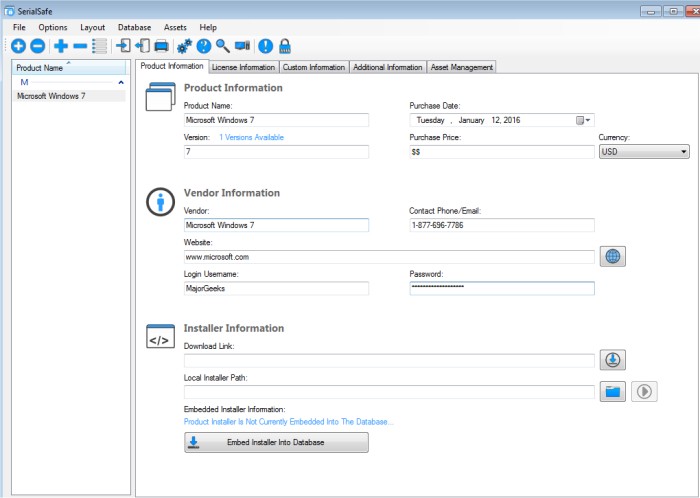Run local installer with play button

[644, 391]
